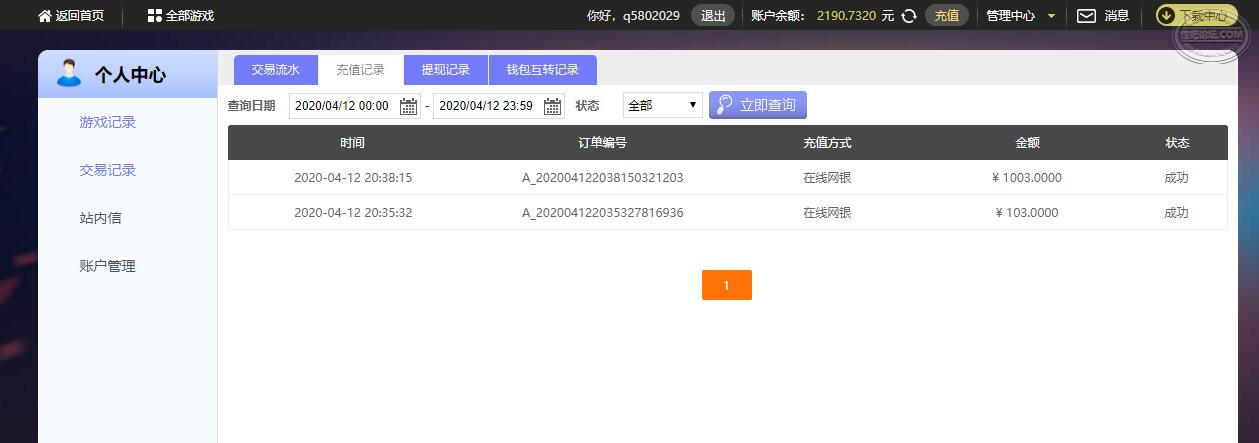Click the 退出 logout button
The image size is (1259, 443).
pyautogui.click(x=713, y=15)
